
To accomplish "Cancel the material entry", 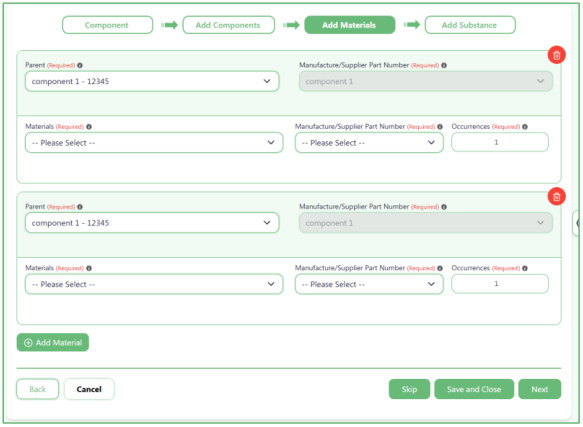I will [89, 389].
